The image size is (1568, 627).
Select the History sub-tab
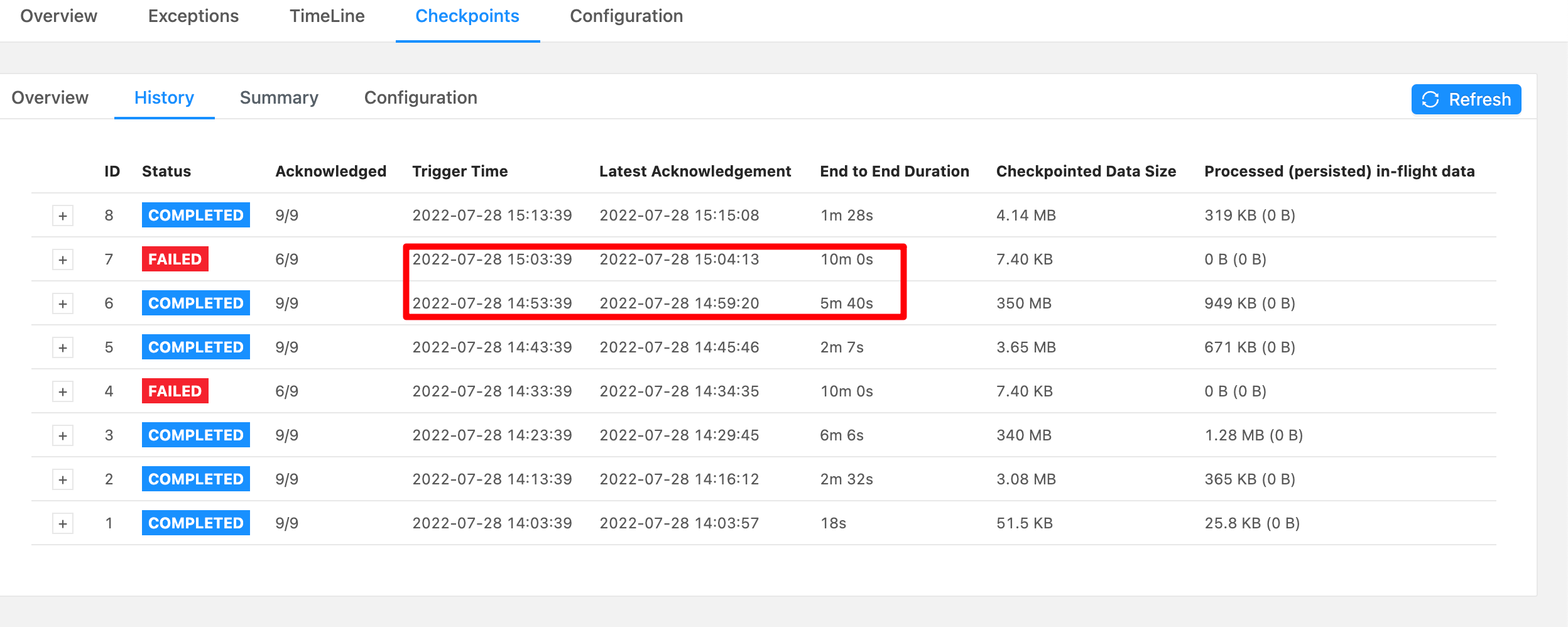[x=164, y=98]
